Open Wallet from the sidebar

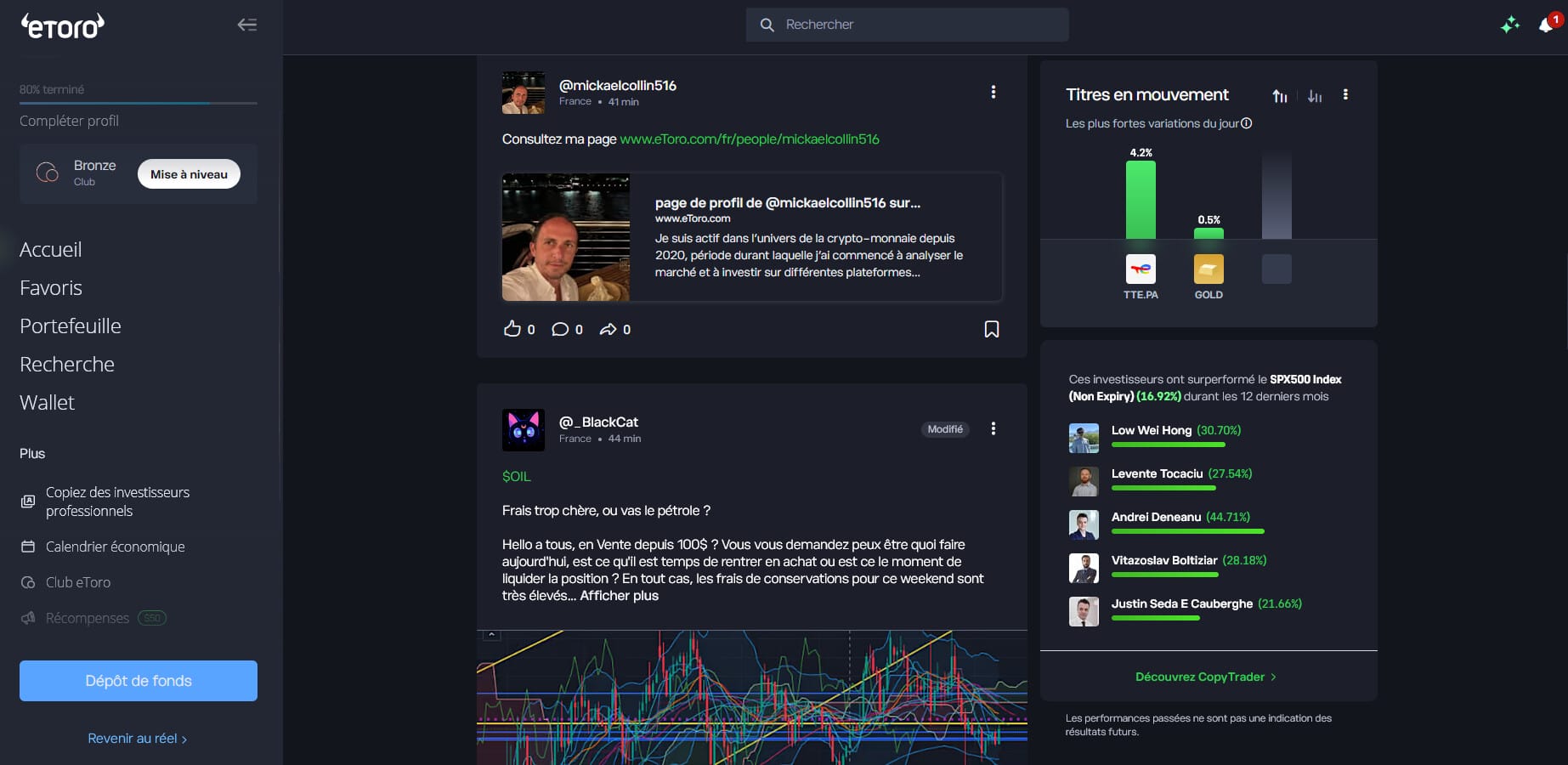click(x=48, y=402)
